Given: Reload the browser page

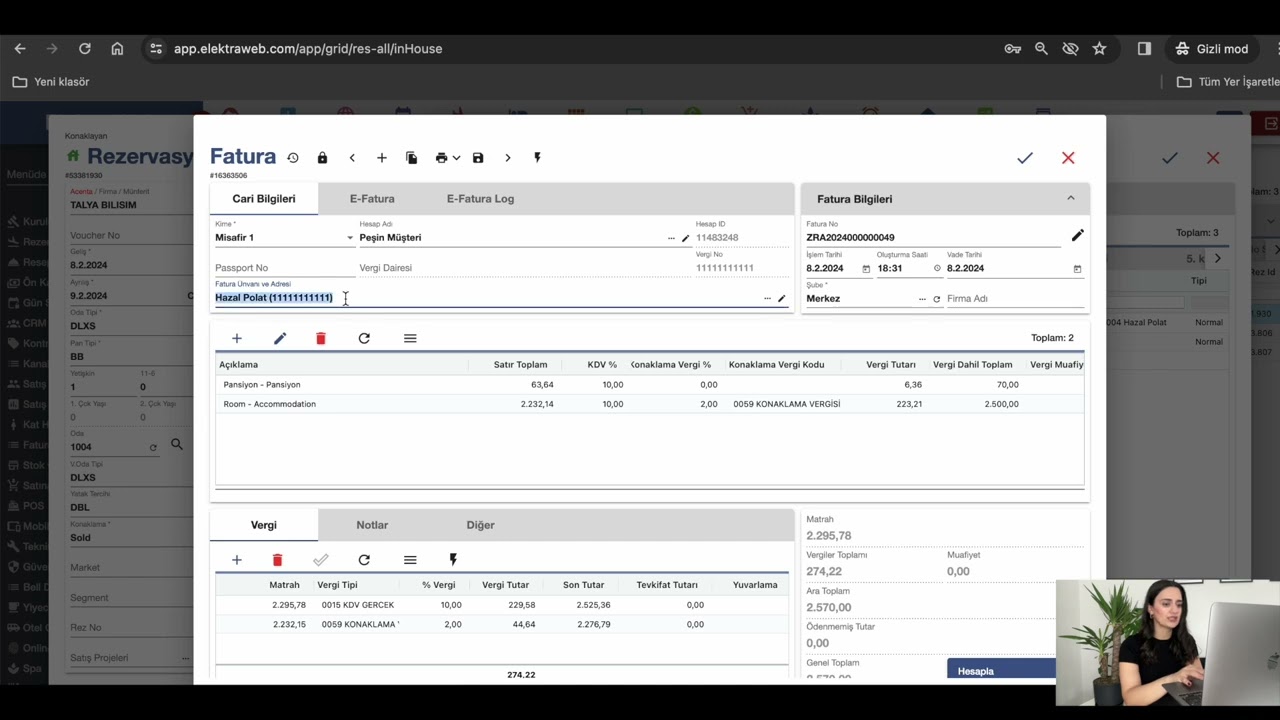Looking at the screenshot, I should tap(85, 48).
